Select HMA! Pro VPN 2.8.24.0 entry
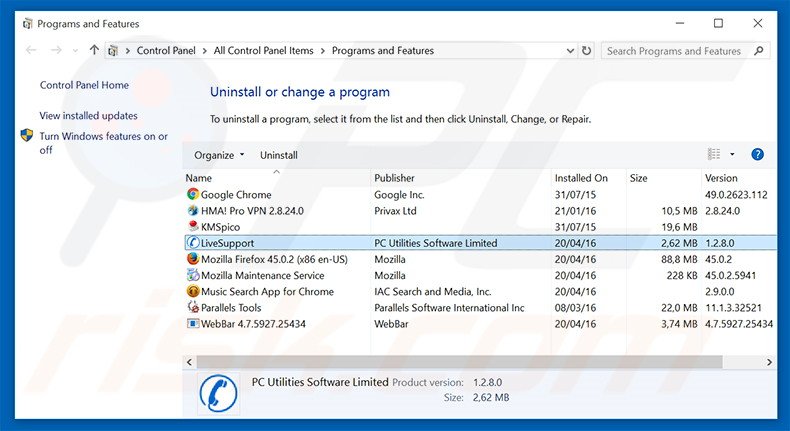790x431 pixels. pyautogui.click(x=252, y=211)
